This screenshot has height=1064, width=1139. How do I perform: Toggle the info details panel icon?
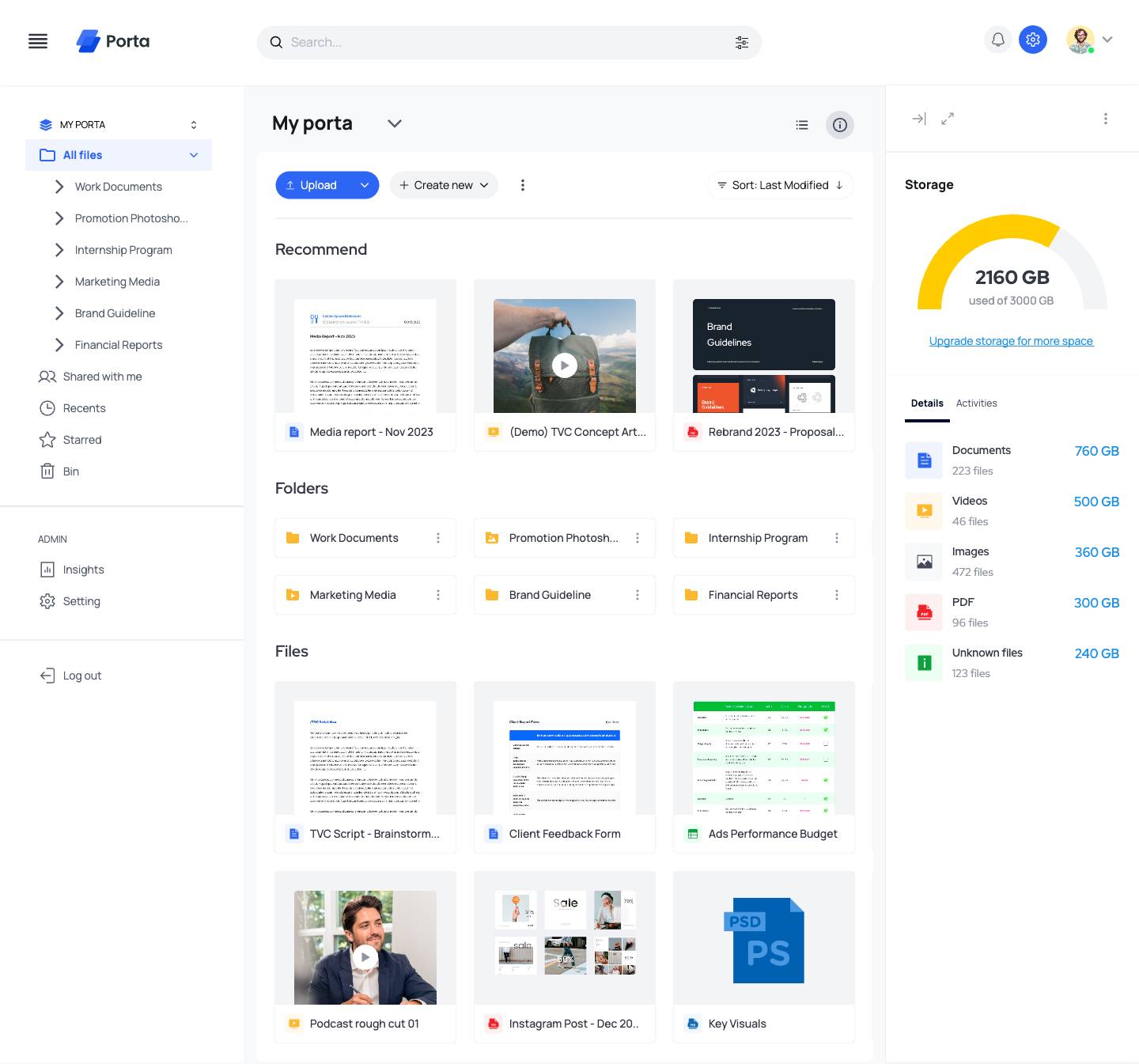839,125
